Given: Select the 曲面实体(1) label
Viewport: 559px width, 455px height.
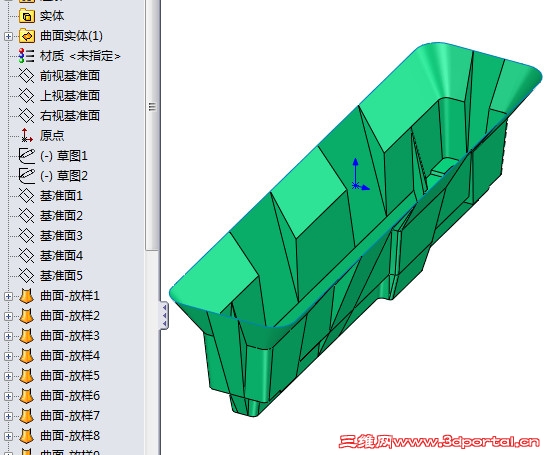Looking at the screenshot, I should coord(71,36).
